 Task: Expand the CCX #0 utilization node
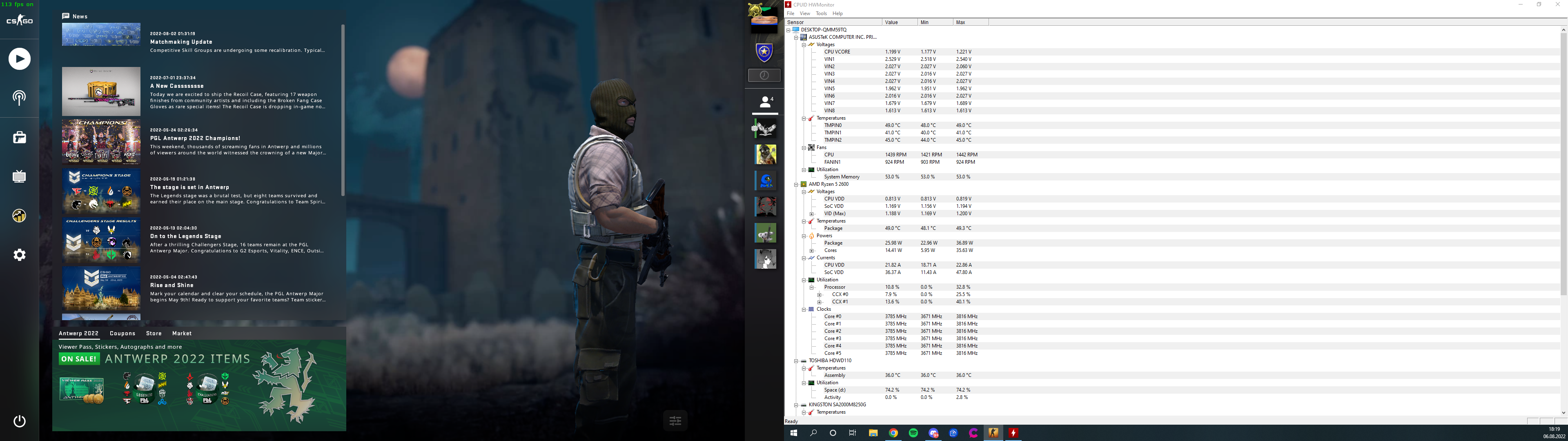819,295
